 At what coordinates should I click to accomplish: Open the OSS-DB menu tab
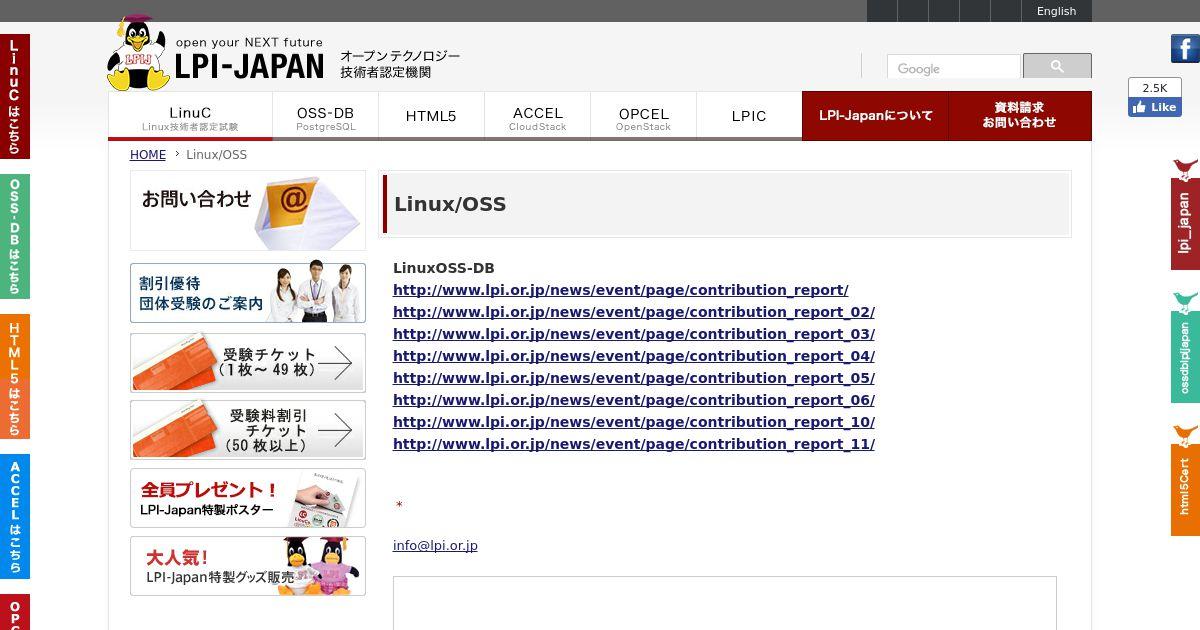(325, 116)
